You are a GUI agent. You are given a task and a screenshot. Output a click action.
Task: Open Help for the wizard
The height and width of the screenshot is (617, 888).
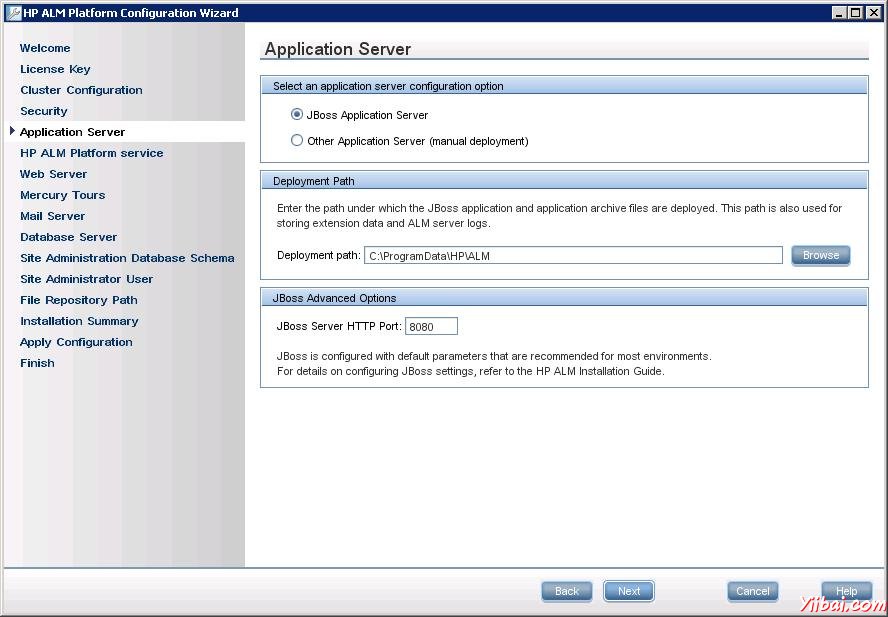point(846,591)
